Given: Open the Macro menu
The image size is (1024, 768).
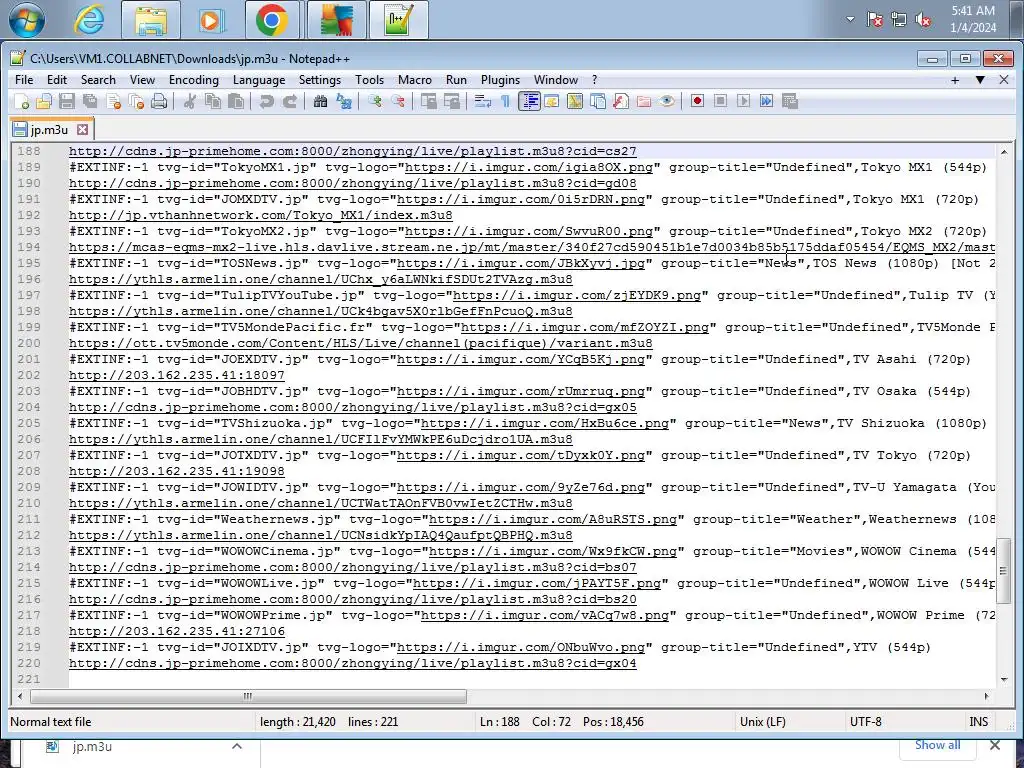Looking at the screenshot, I should pyautogui.click(x=415, y=80).
